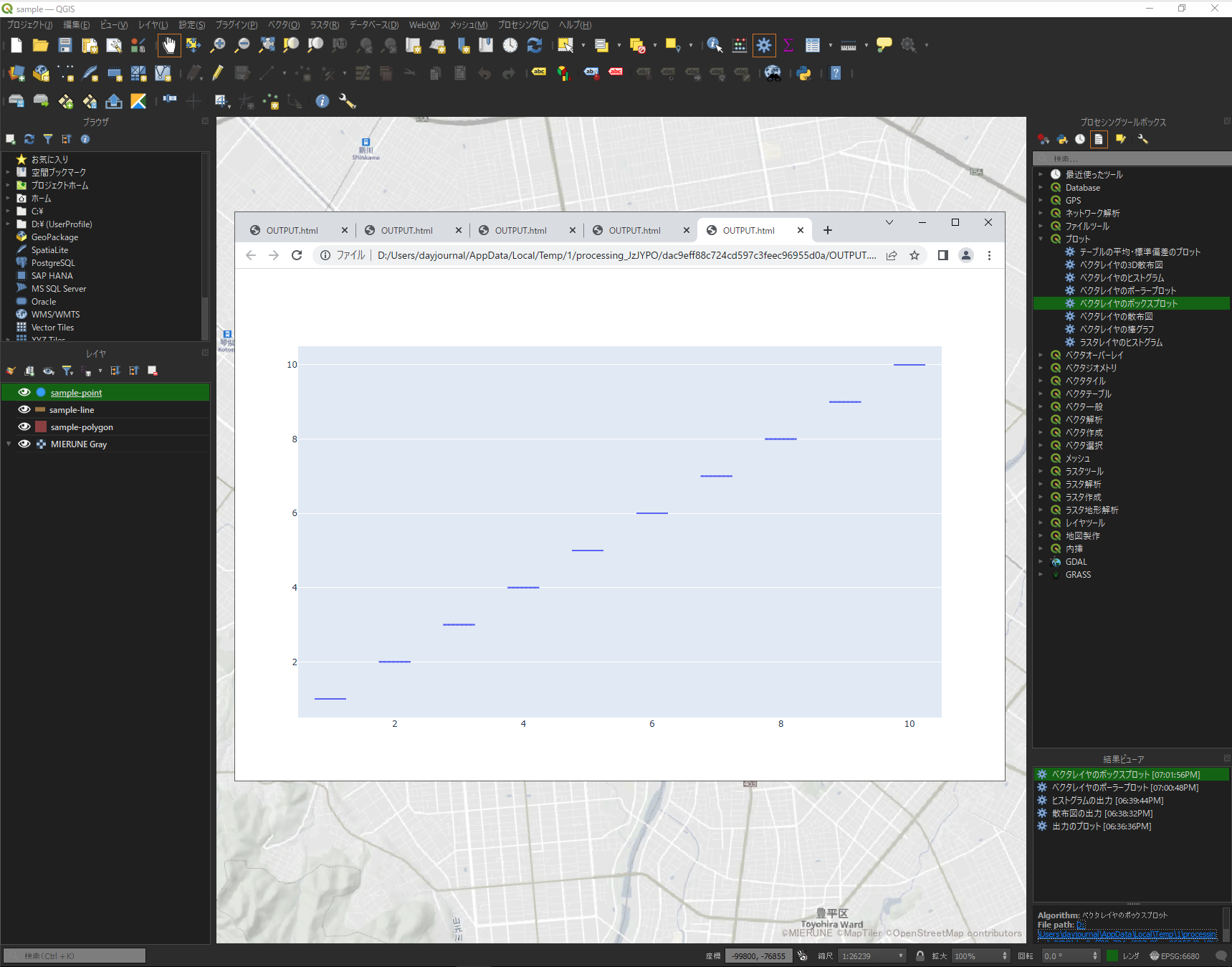Open the temporal controller clock icon
Screen dimensions: 1232x967
click(x=510, y=45)
